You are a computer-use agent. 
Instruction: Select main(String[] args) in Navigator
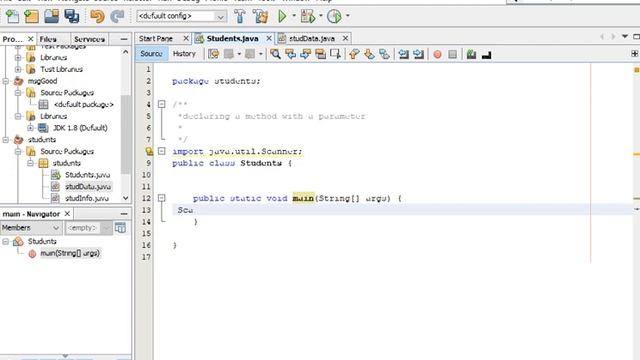click(70, 253)
